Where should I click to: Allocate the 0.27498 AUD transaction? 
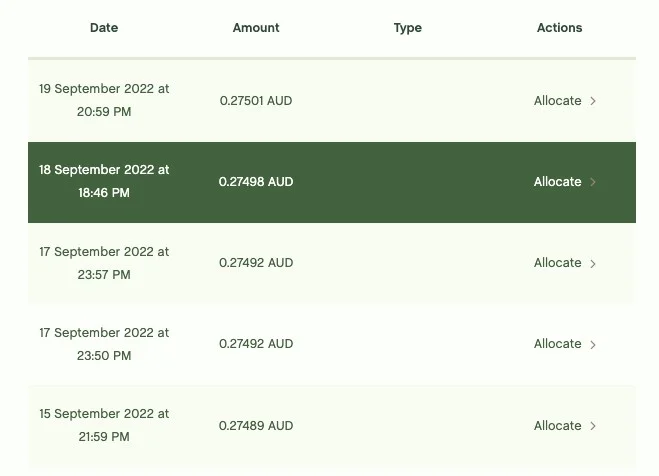pos(558,182)
